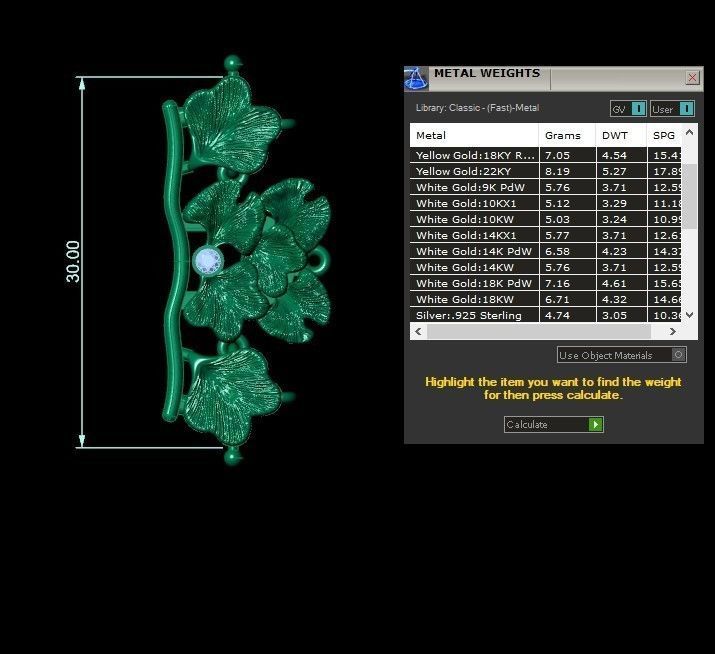The height and width of the screenshot is (654, 715).
Task: Select Silver:.925 Sterling row
Action: coord(546,315)
